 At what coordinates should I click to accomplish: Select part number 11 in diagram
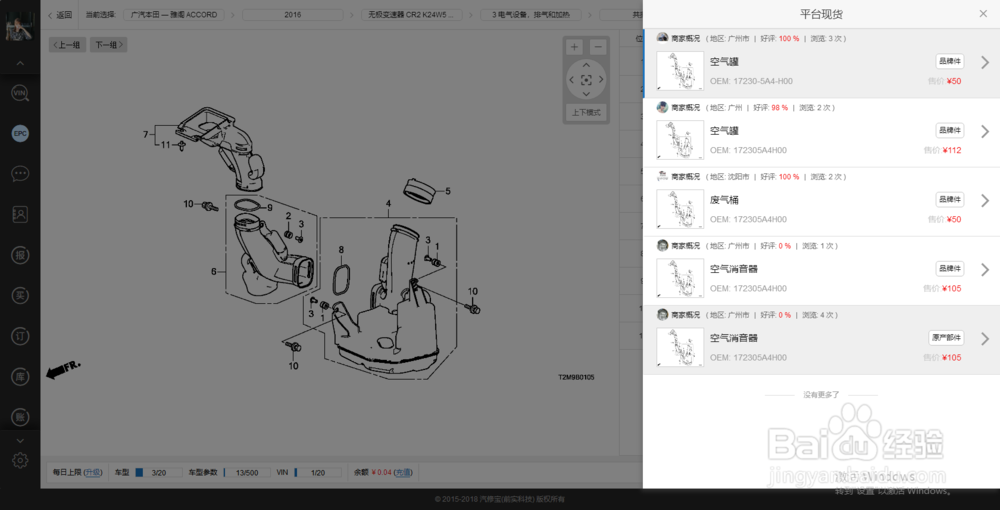[x=165, y=145]
